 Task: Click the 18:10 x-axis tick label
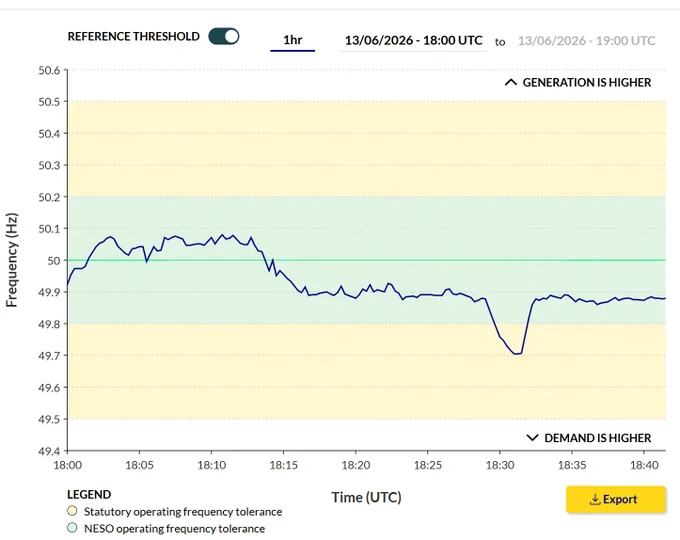coord(212,465)
